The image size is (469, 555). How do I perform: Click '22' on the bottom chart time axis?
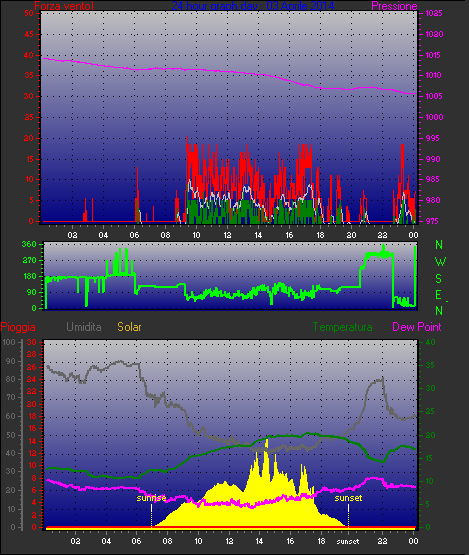click(x=382, y=541)
